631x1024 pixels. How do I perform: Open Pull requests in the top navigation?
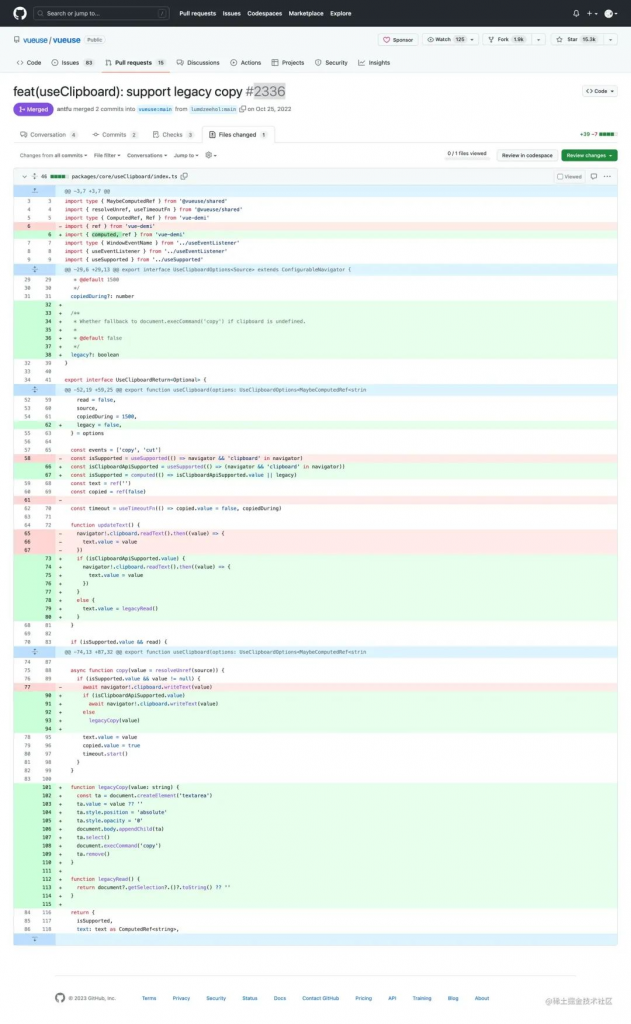click(197, 13)
